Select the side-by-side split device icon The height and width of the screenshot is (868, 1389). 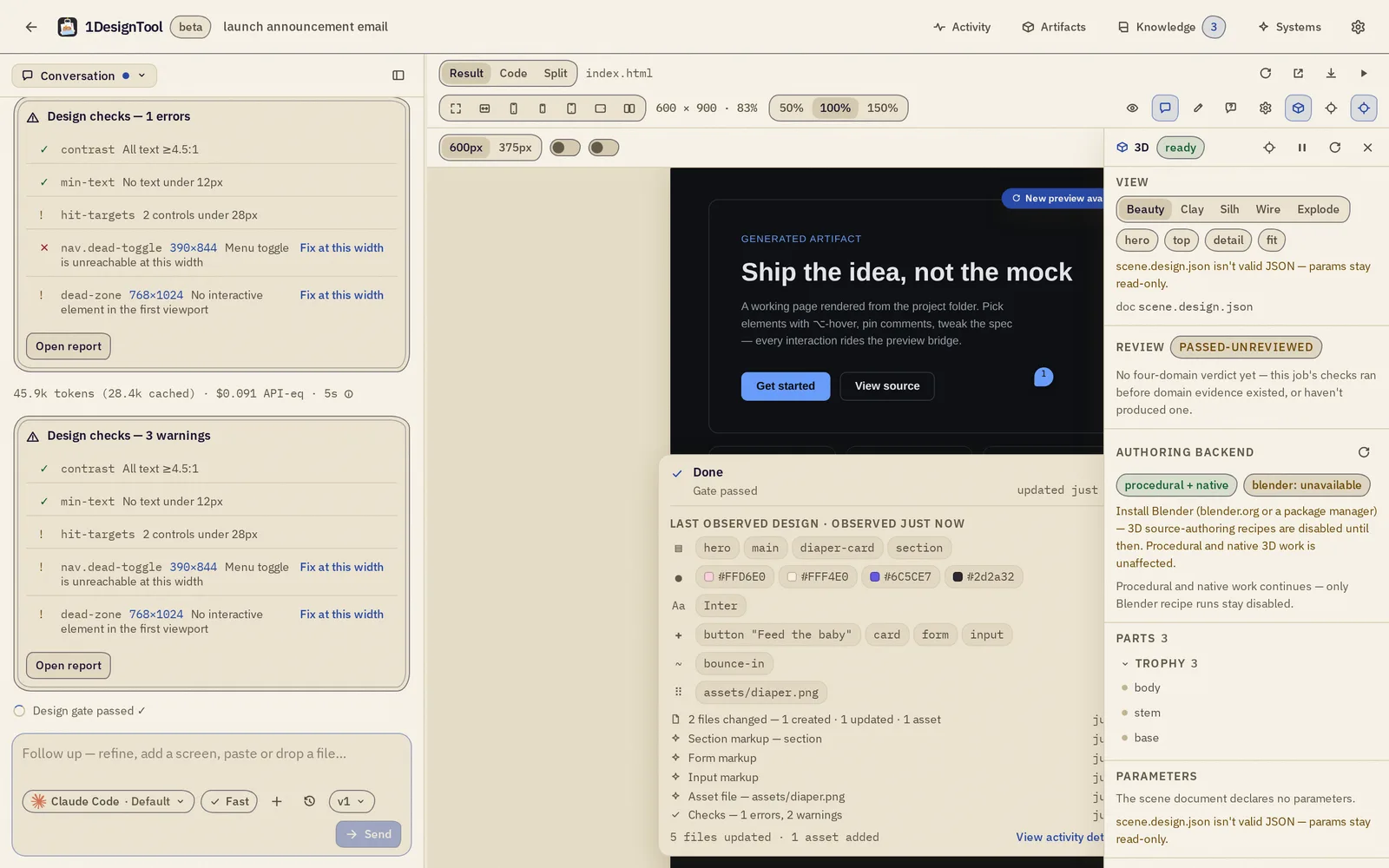(629, 108)
